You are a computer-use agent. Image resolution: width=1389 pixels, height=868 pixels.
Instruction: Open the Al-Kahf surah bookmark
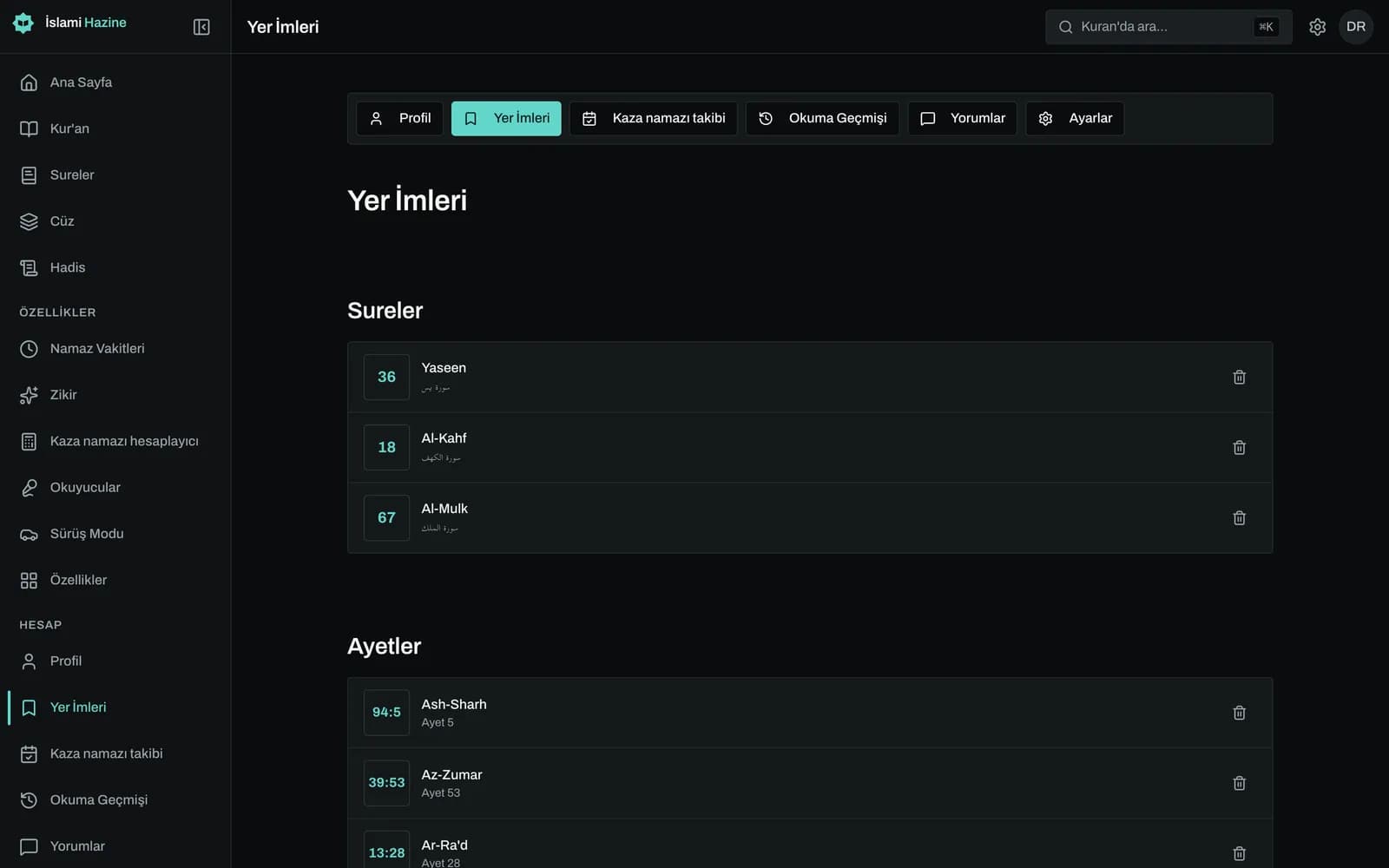[x=810, y=447]
